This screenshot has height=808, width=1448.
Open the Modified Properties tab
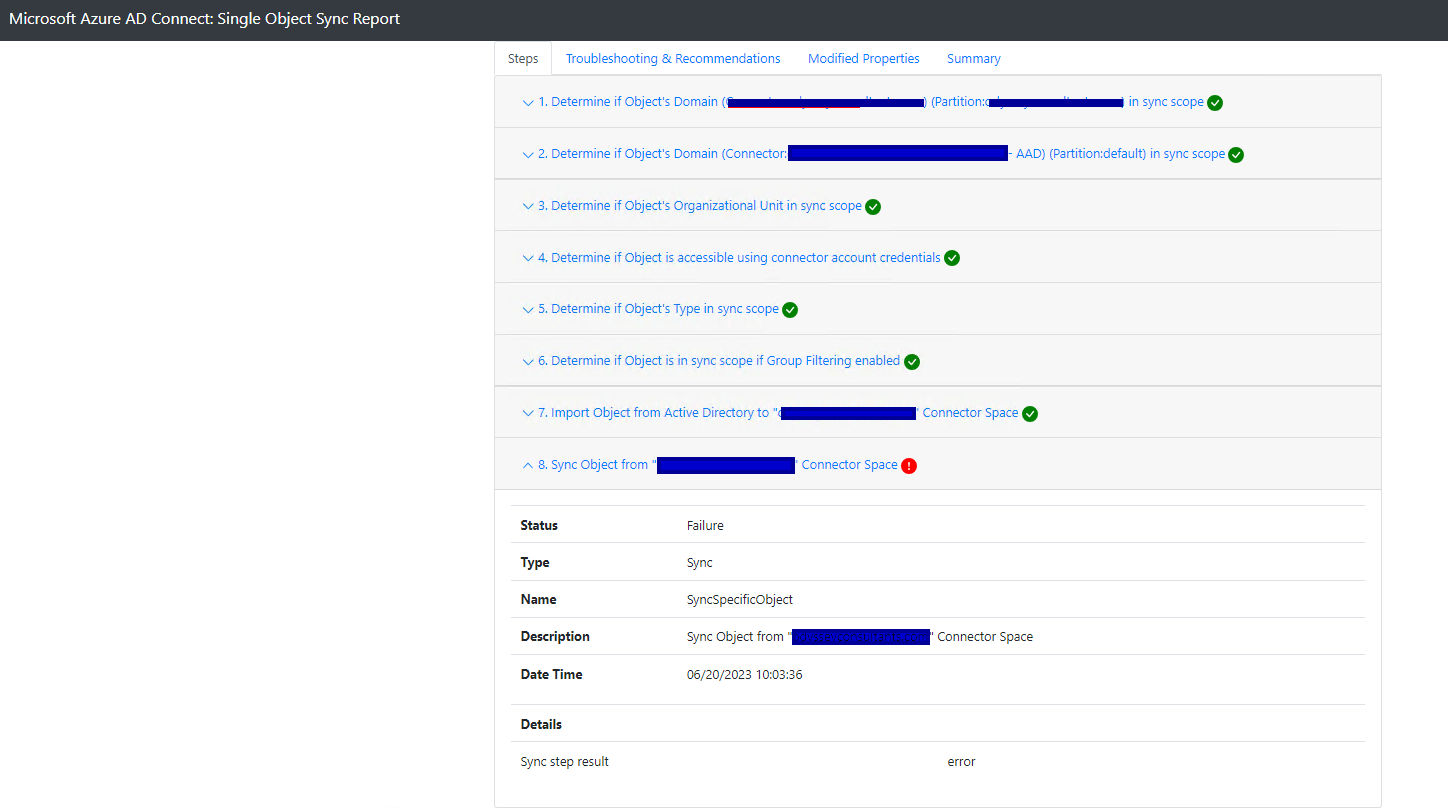863,58
